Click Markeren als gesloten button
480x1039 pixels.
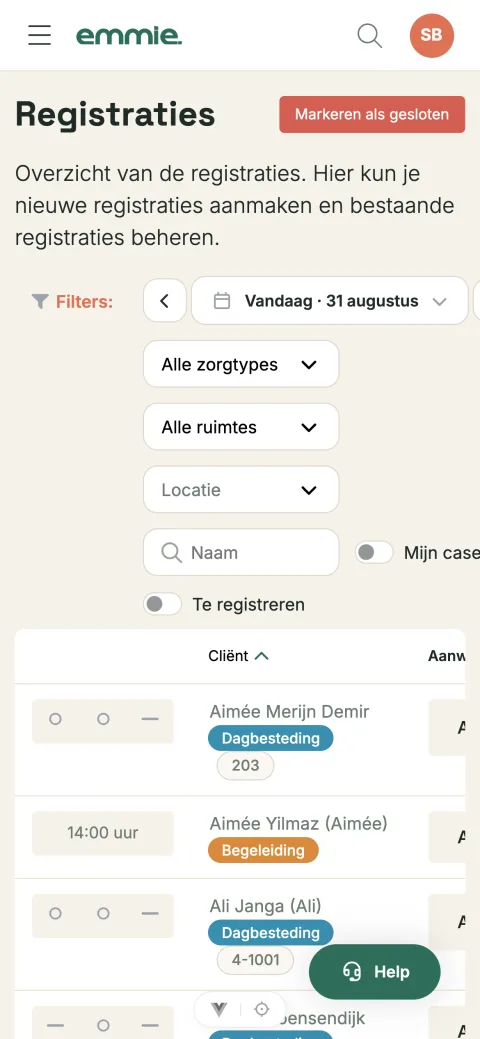(x=372, y=114)
